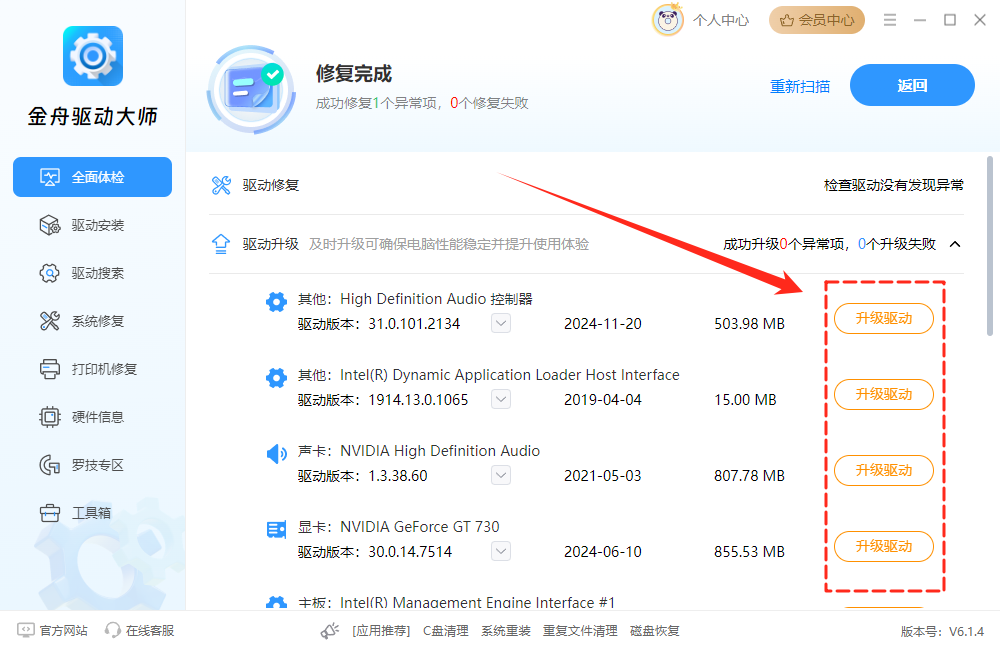Viewport: 1000px width, 650px height.
Task: Expand version list for NVIDIA GeForce GT 730
Action: (x=500, y=551)
